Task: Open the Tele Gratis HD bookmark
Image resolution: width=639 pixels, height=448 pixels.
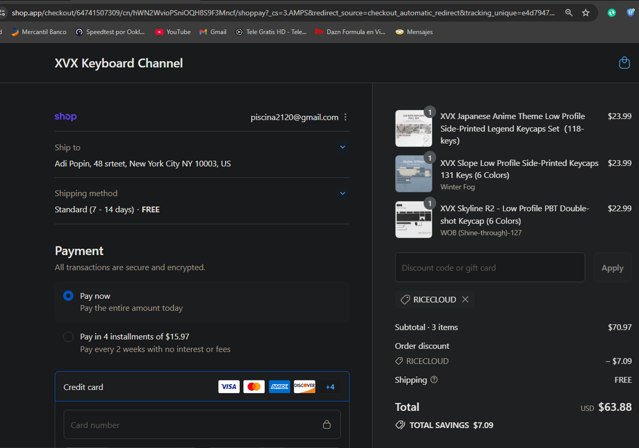Action: [271, 32]
